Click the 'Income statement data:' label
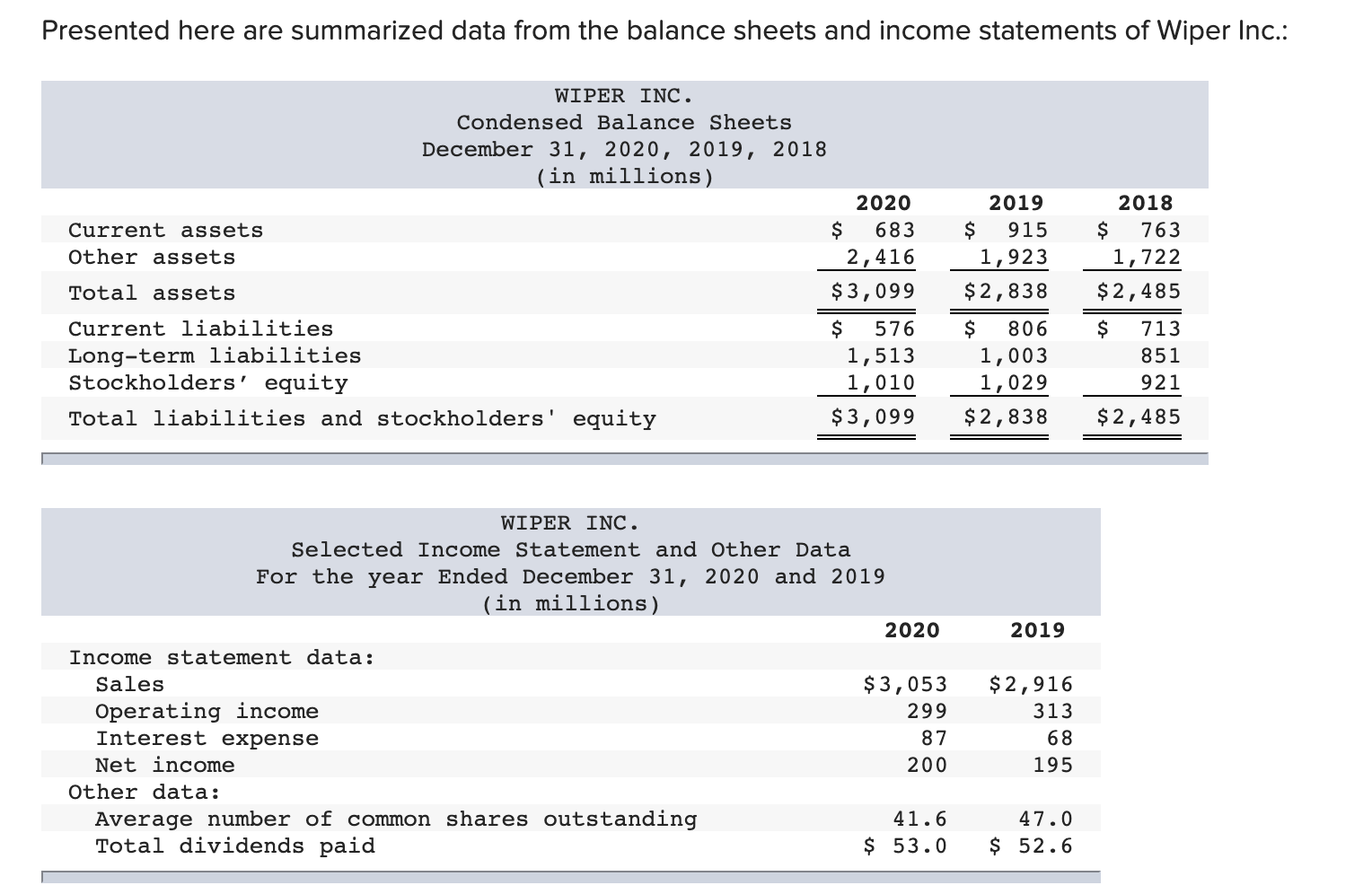This screenshot has height=894, width=1372. pyautogui.click(x=222, y=658)
